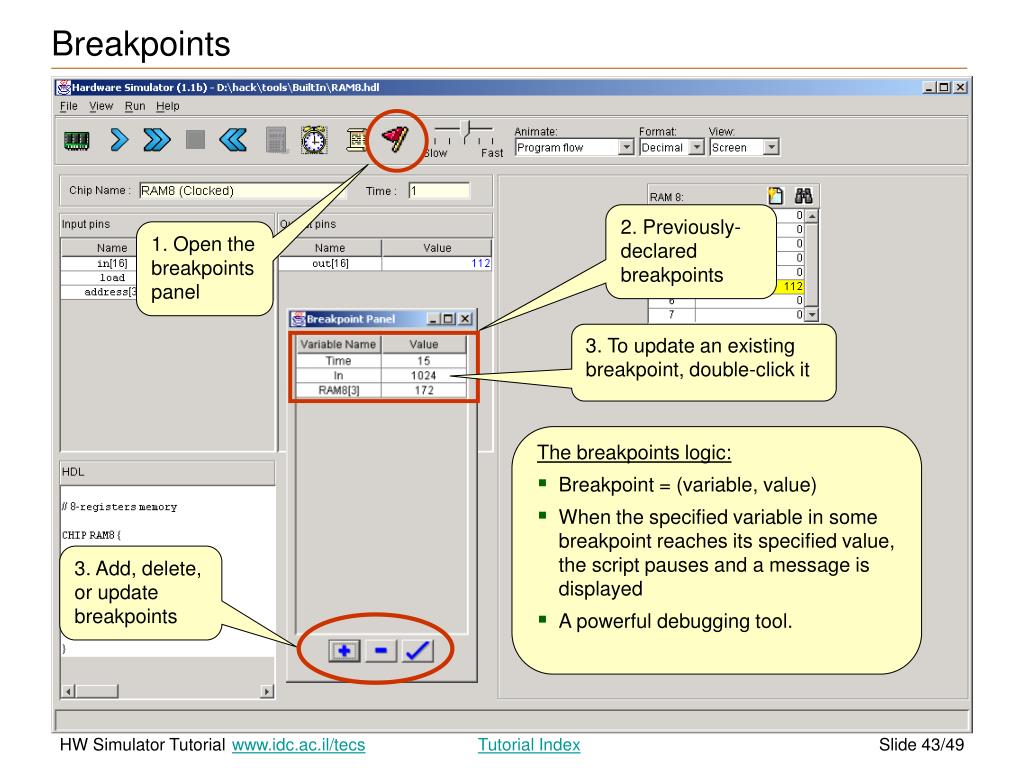Open breakpoints panel via red flag icon
1024x768 pixels.
(x=396, y=138)
